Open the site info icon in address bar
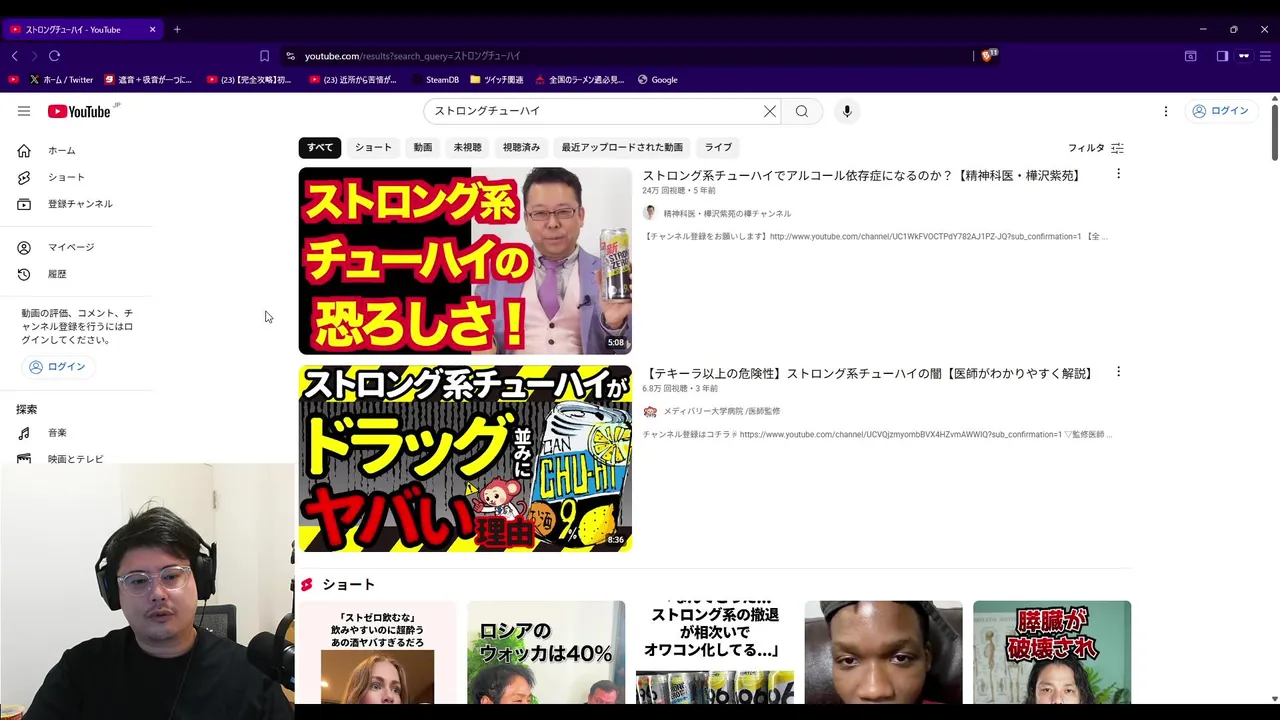This screenshot has width=1280, height=720. [x=291, y=56]
